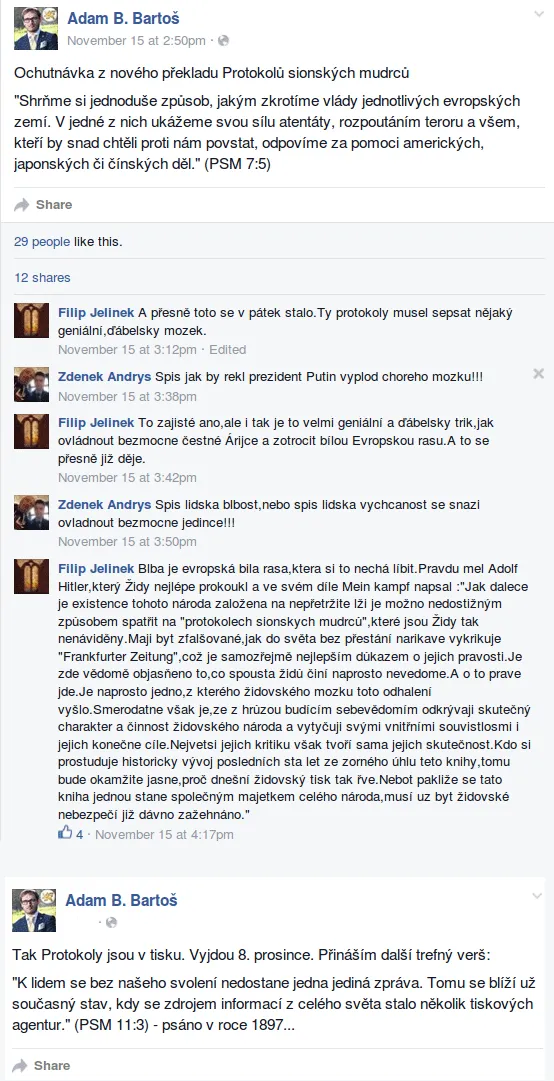
Task: Expand first post options chevron
Action: click(538, 14)
